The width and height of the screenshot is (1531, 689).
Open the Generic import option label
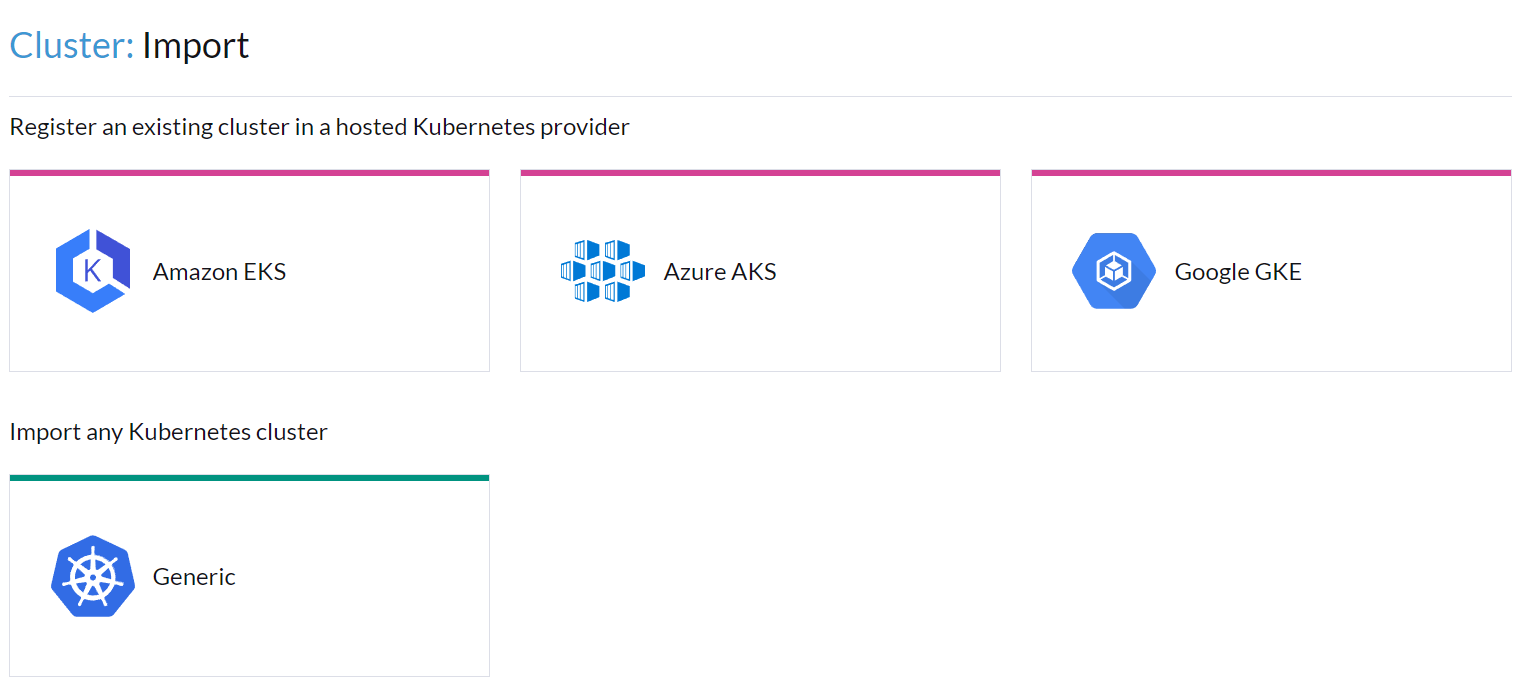click(194, 577)
